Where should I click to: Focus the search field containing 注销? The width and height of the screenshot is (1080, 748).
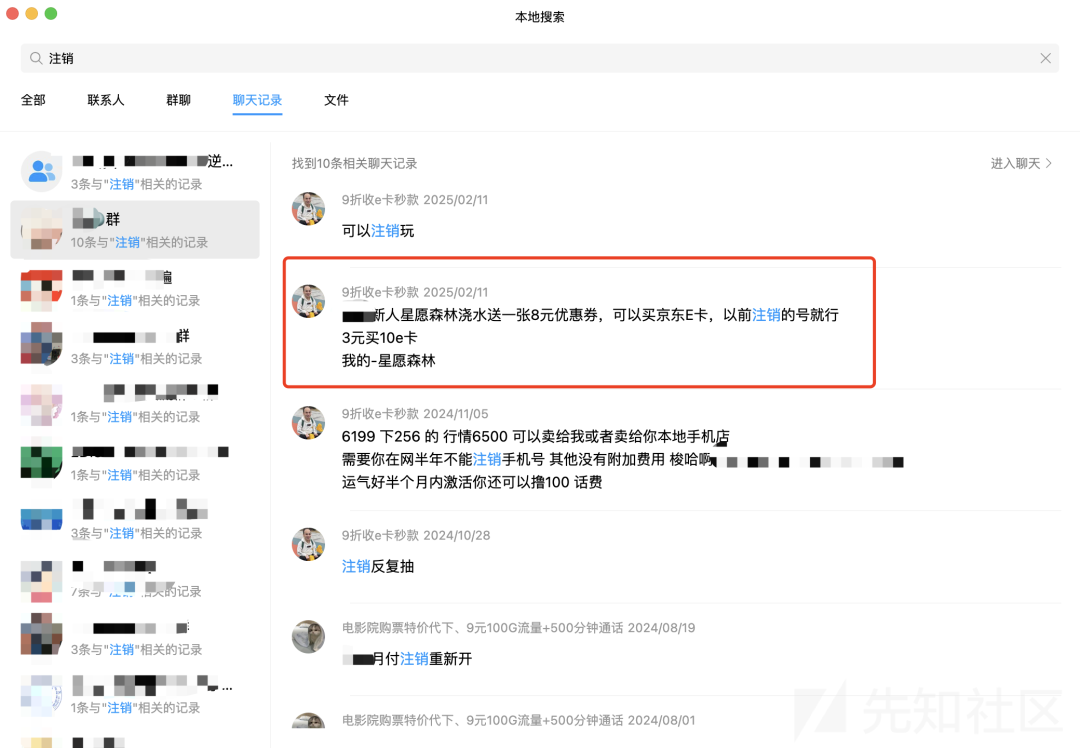pos(539,59)
